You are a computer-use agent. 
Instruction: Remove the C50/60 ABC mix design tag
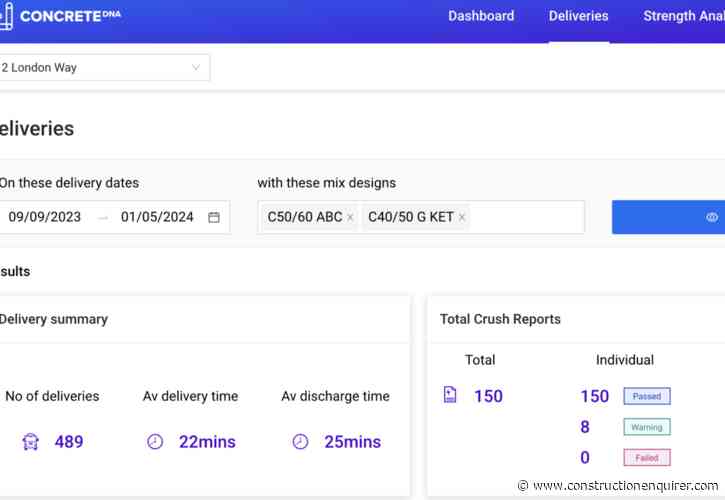coord(350,217)
